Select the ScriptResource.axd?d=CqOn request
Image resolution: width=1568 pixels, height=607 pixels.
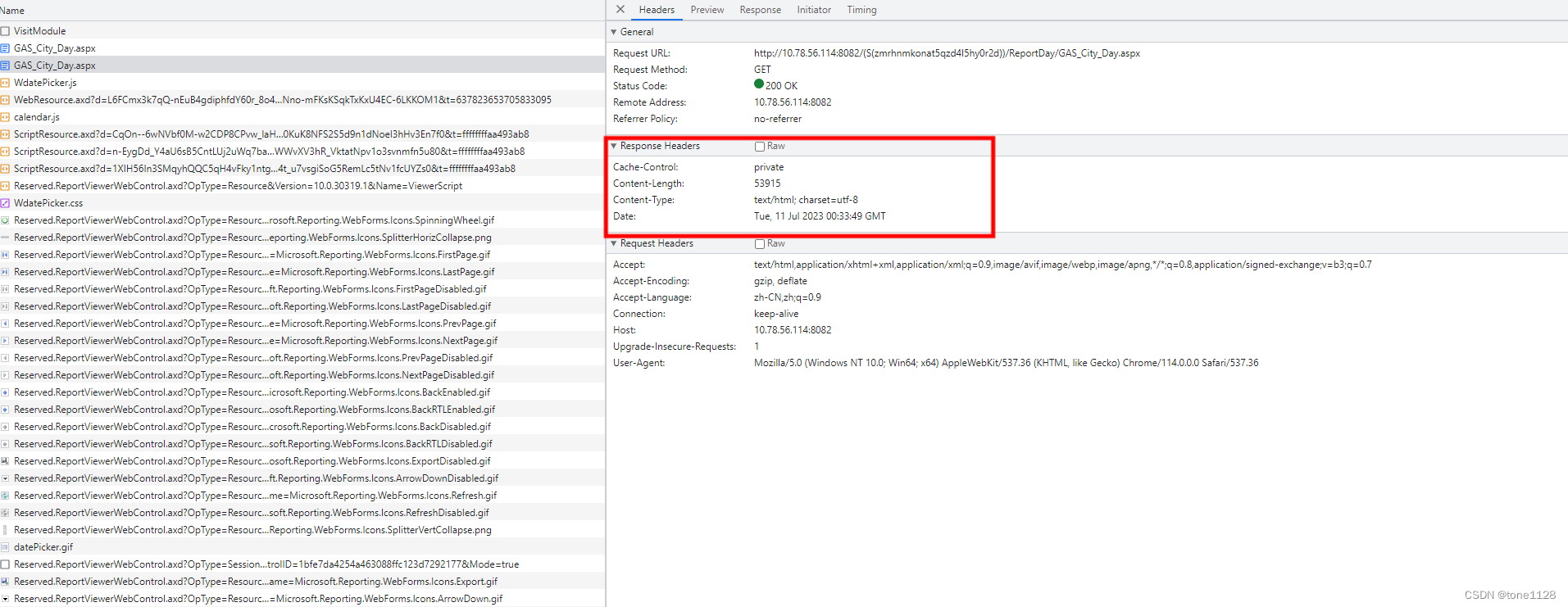[302, 134]
